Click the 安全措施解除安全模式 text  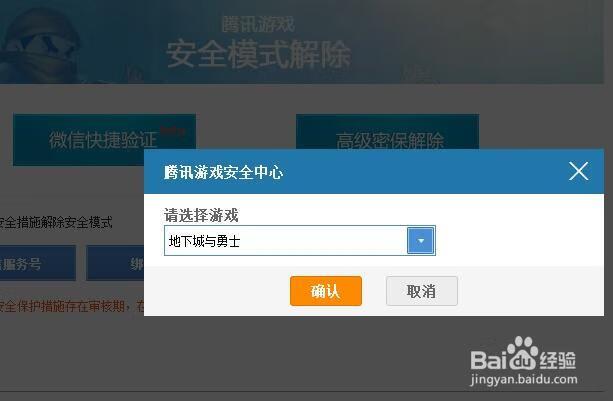point(56,222)
